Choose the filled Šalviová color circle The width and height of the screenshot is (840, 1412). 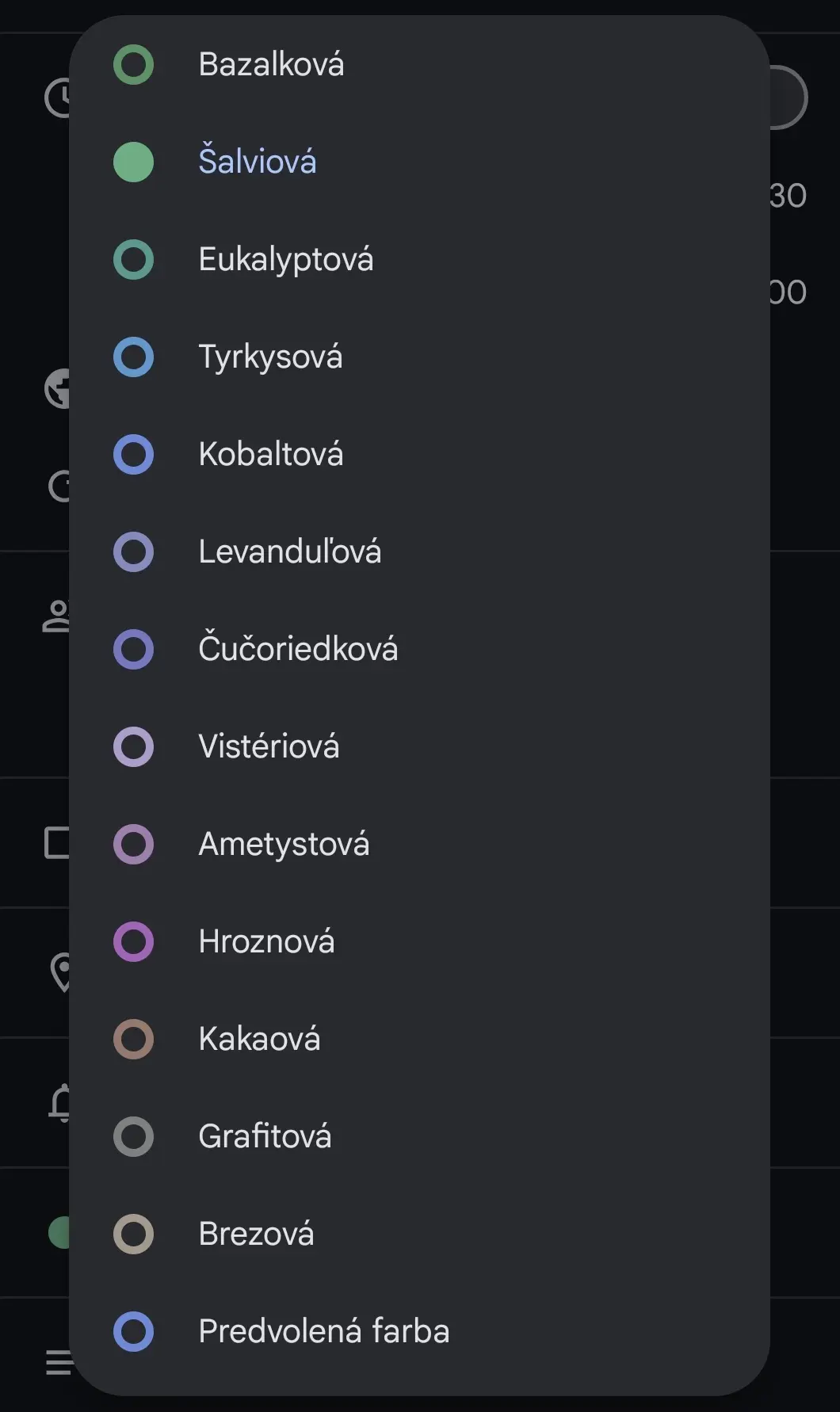point(133,162)
